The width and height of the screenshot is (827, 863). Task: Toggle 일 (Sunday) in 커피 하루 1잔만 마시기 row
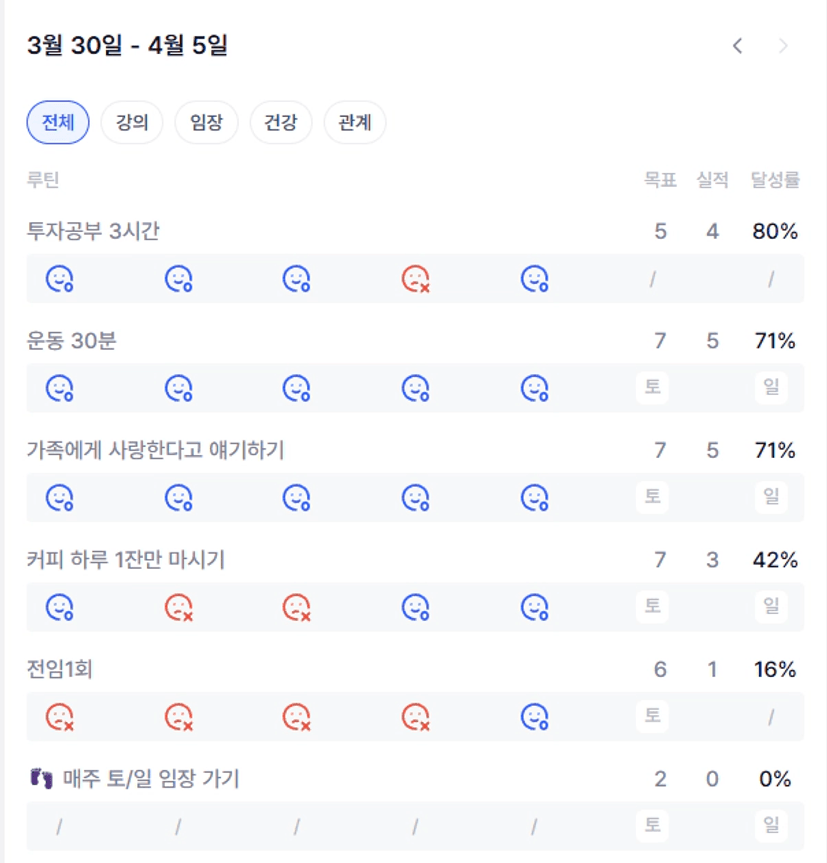tap(771, 606)
